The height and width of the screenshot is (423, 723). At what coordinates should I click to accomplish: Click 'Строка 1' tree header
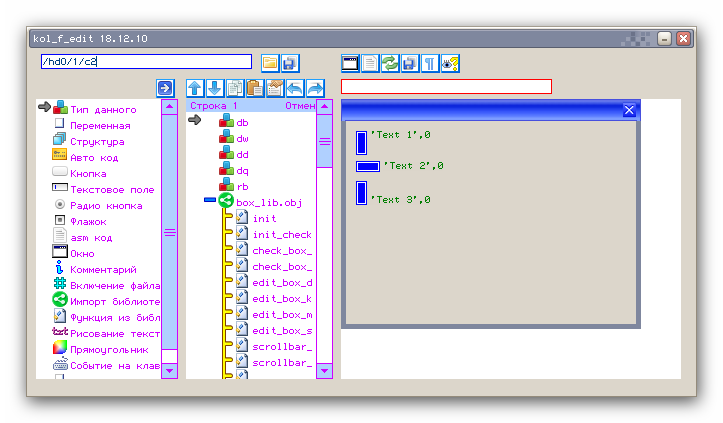click(x=214, y=106)
